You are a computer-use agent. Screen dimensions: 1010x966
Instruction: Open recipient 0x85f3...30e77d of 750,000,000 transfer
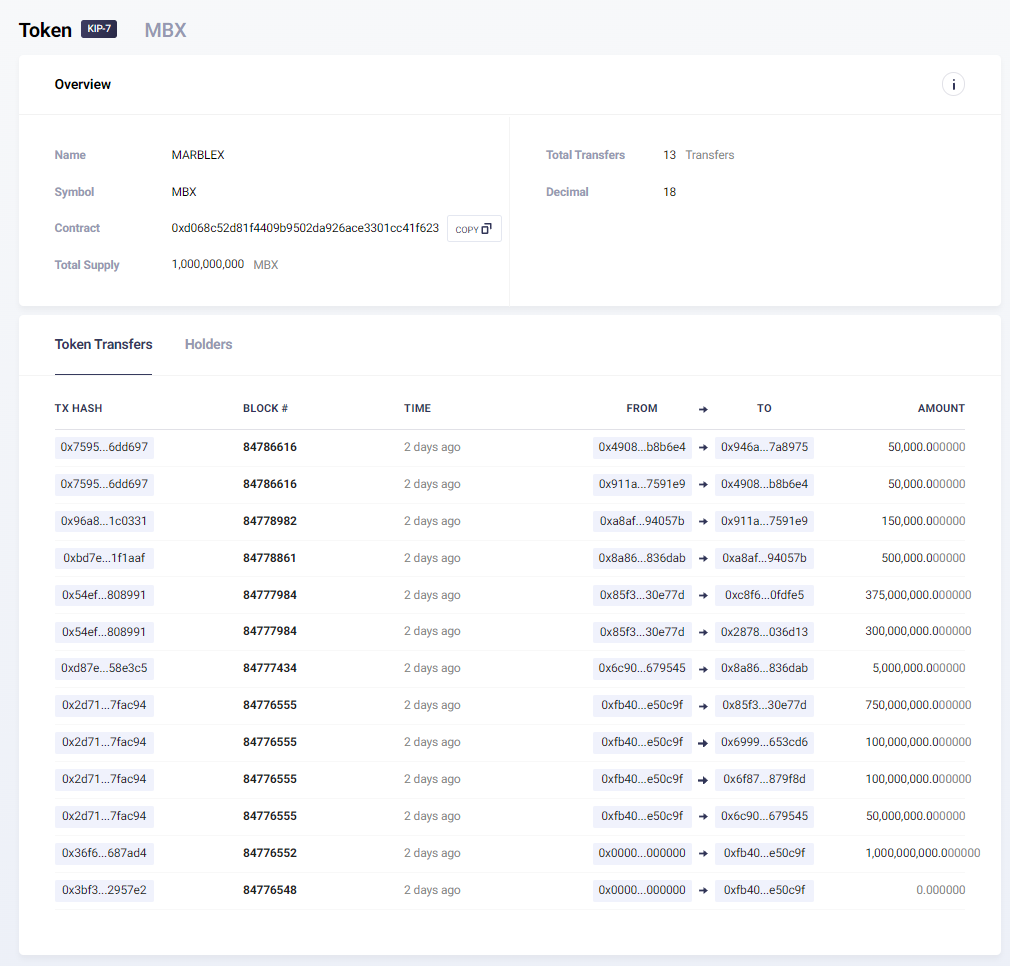click(x=764, y=705)
